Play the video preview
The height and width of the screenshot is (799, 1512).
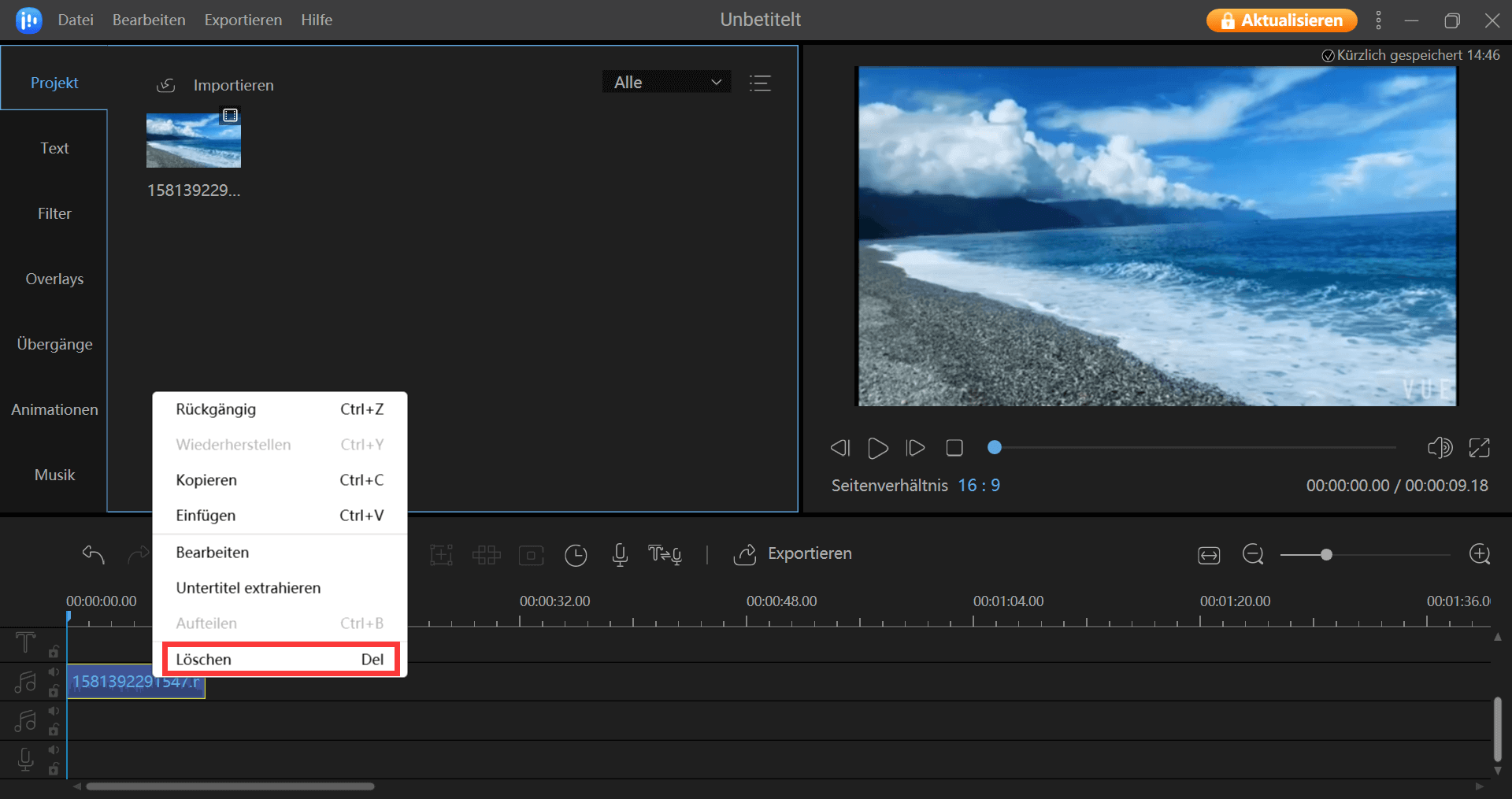coord(877,448)
